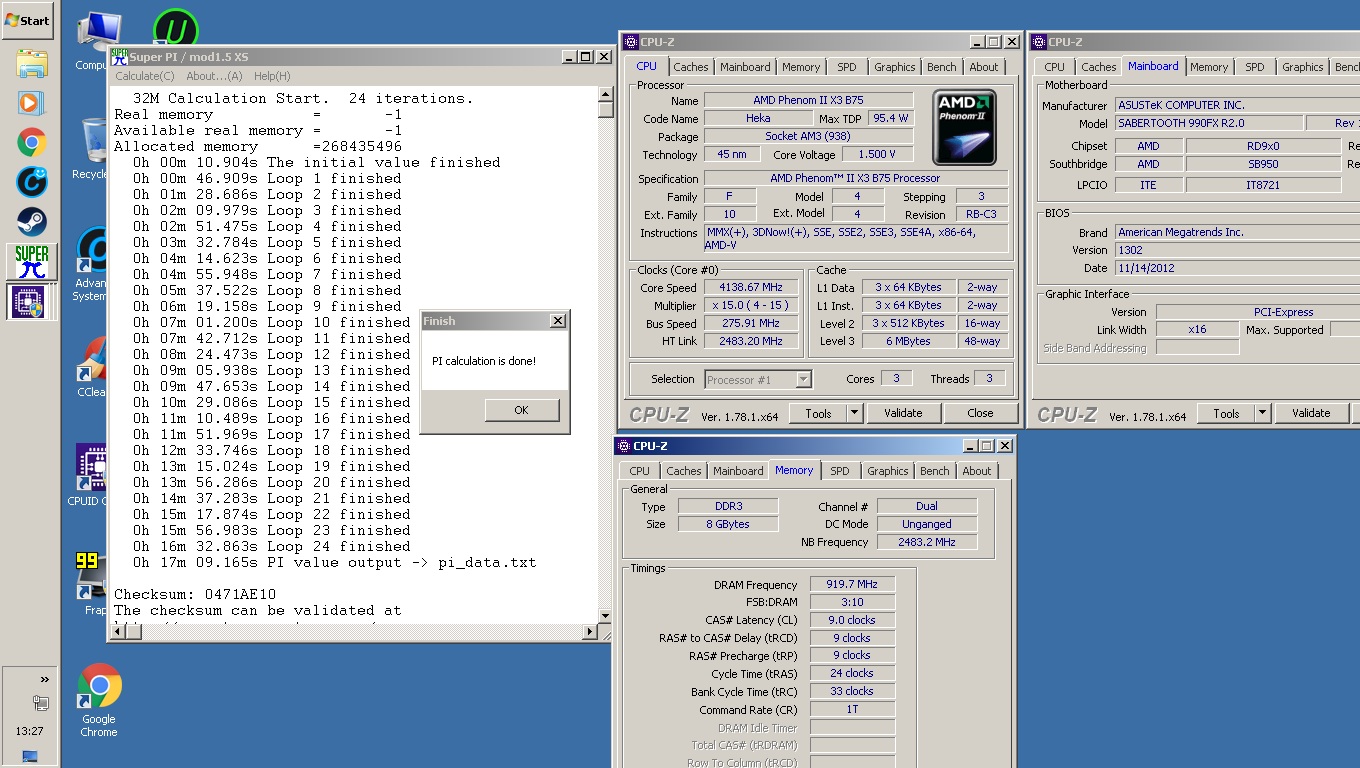Open Chrome from the taskbar
1360x768 pixels.
tap(31, 142)
